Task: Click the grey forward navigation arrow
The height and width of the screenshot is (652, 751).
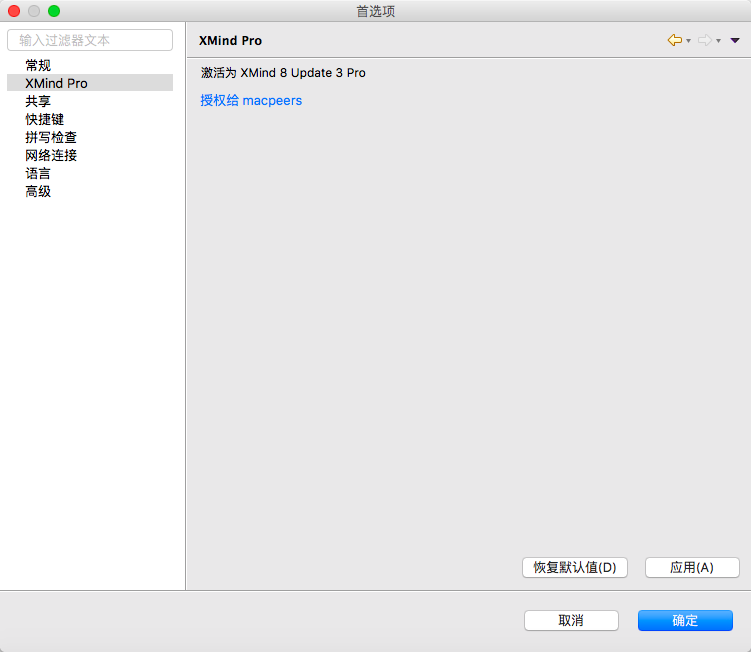Action: [x=705, y=40]
